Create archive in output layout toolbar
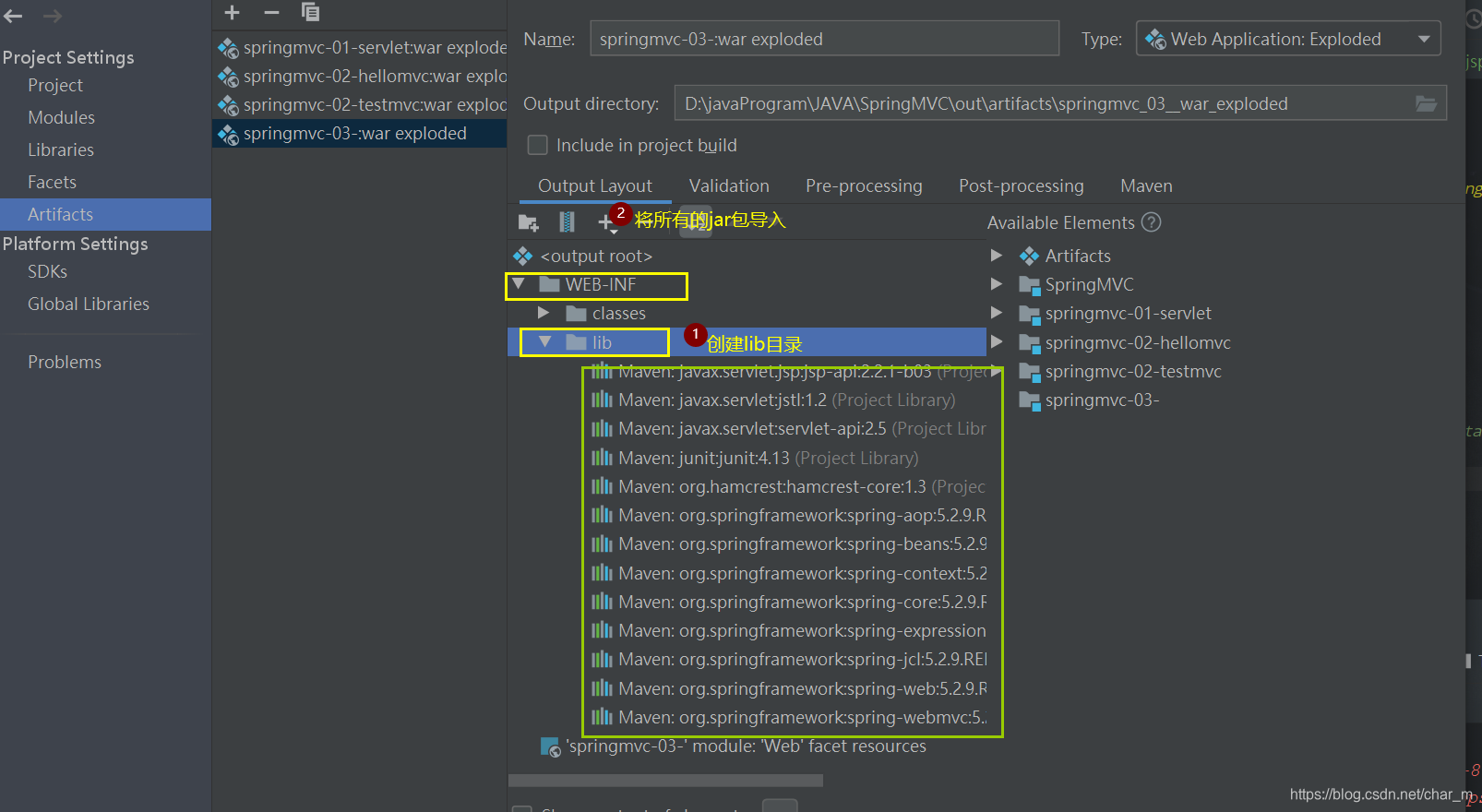The image size is (1482, 812). click(x=567, y=221)
